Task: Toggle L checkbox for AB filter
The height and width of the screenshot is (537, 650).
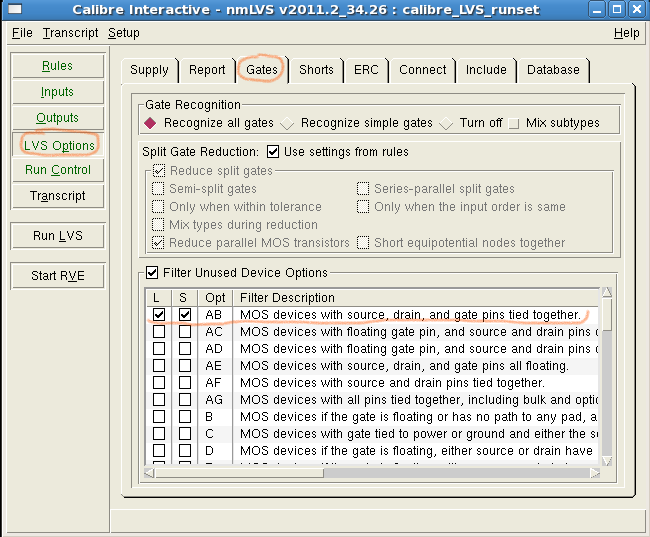Action: [x=159, y=315]
